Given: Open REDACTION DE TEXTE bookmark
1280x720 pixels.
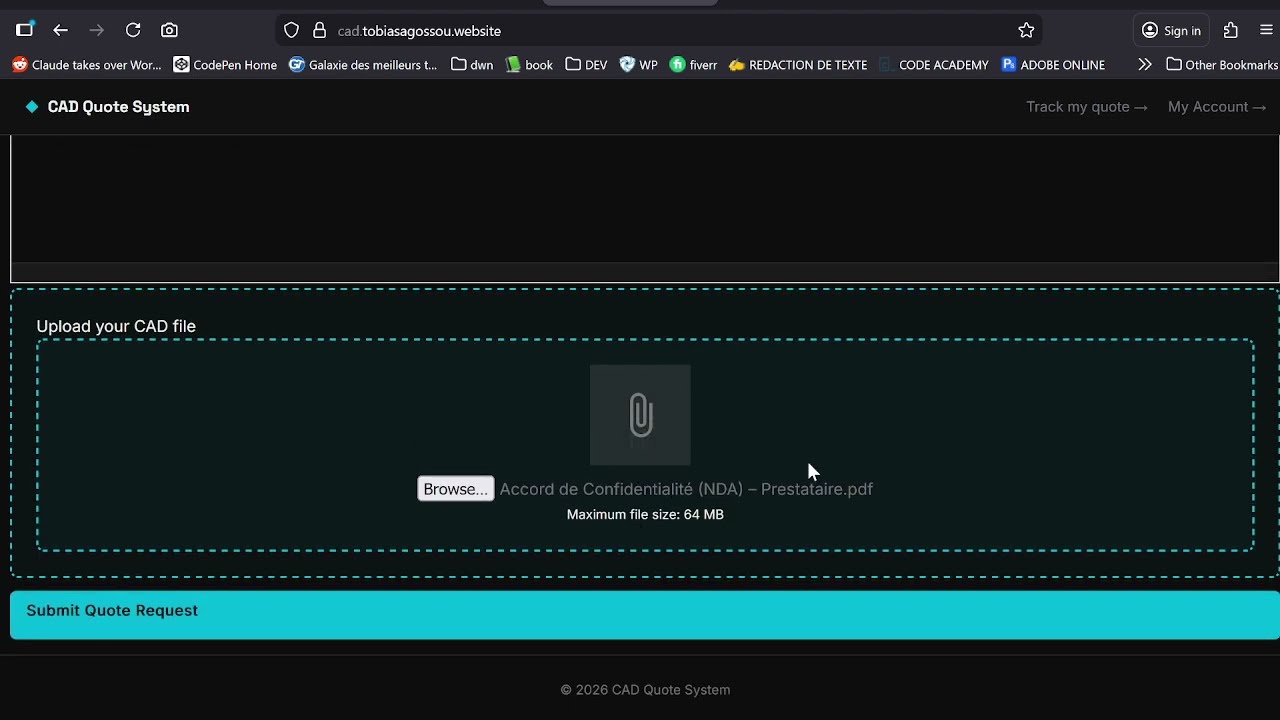Looking at the screenshot, I should pyautogui.click(x=798, y=65).
